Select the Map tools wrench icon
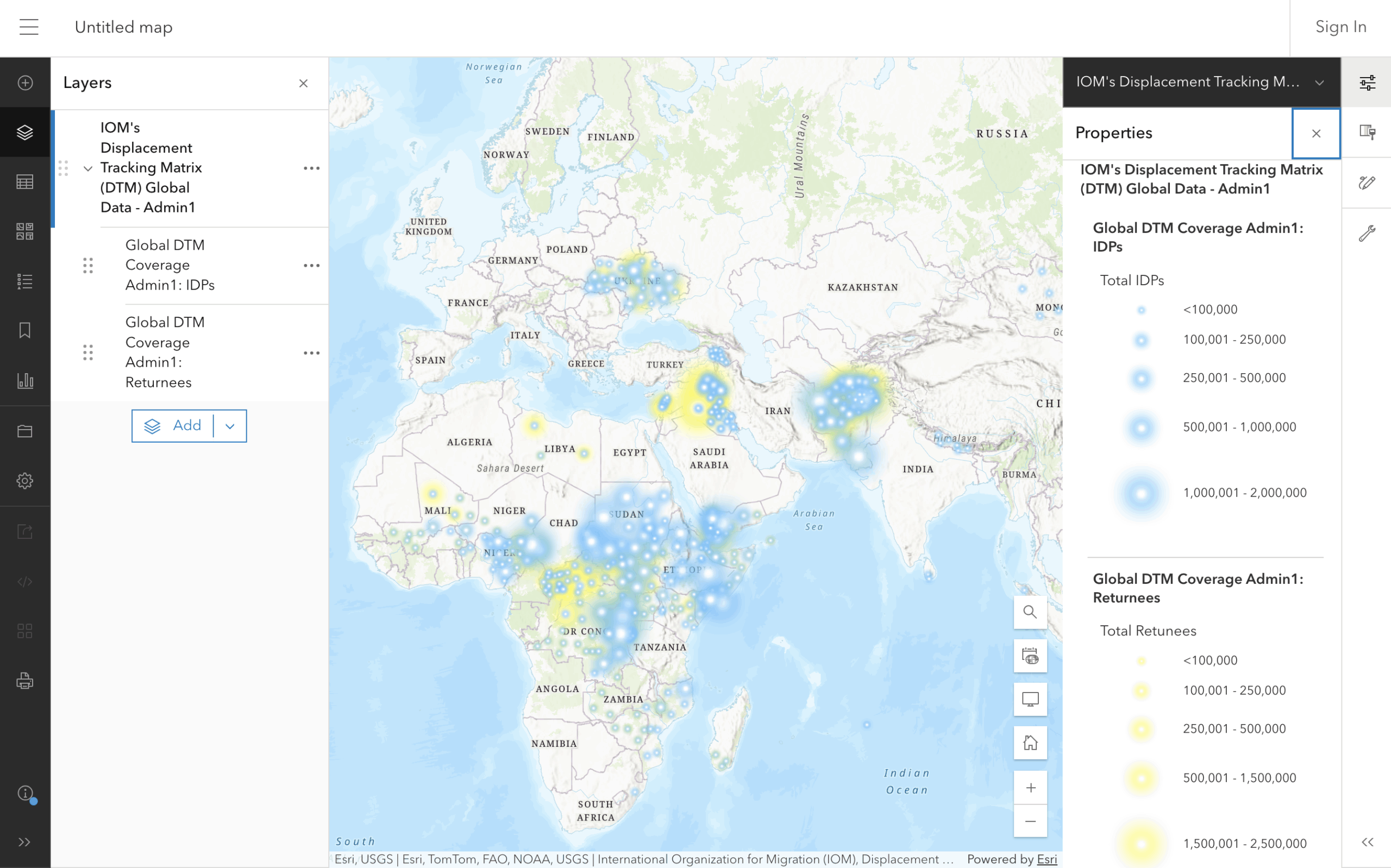This screenshot has height=868, width=1391. click(x=1368, y=232)
